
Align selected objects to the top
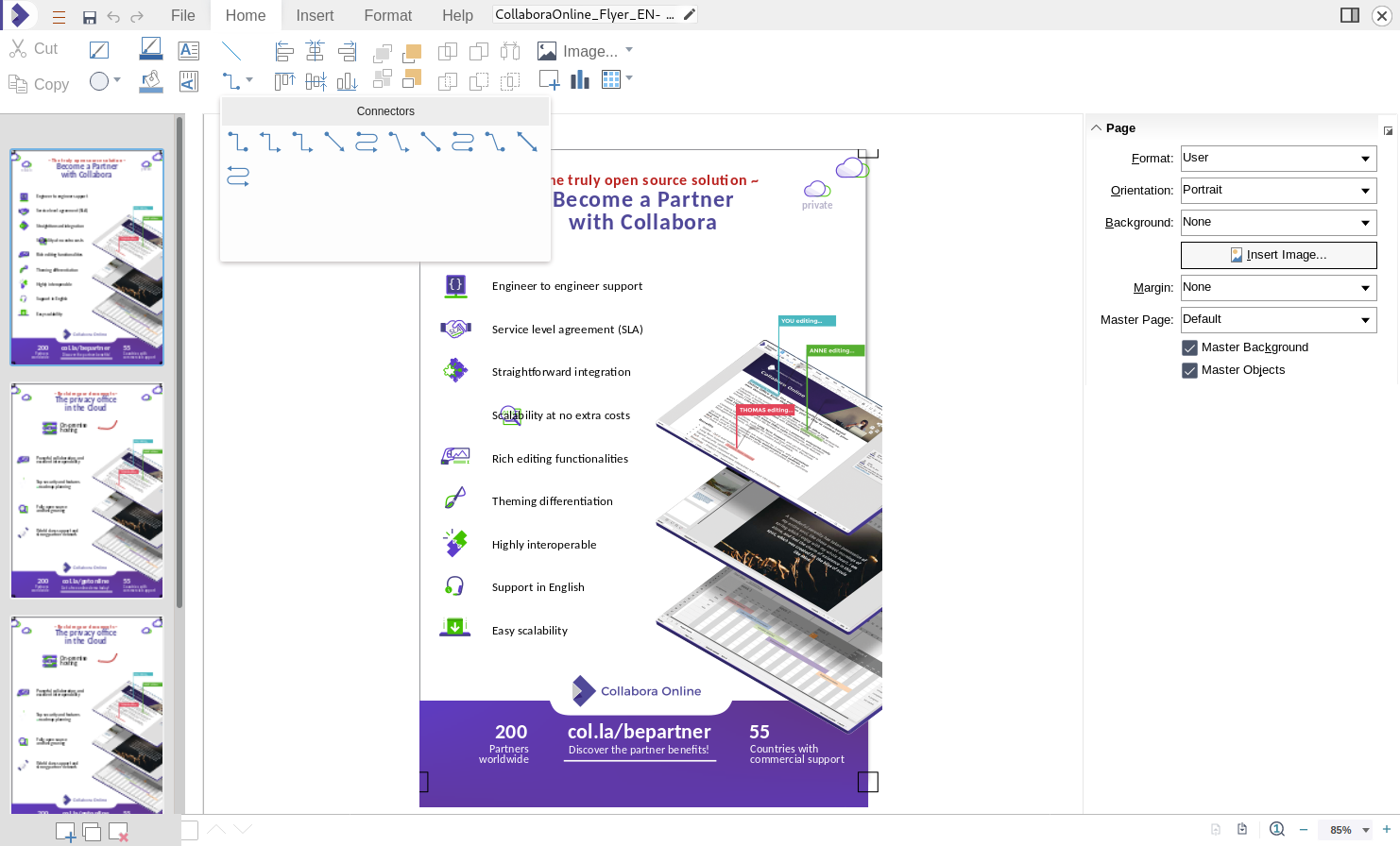[284, 81]
